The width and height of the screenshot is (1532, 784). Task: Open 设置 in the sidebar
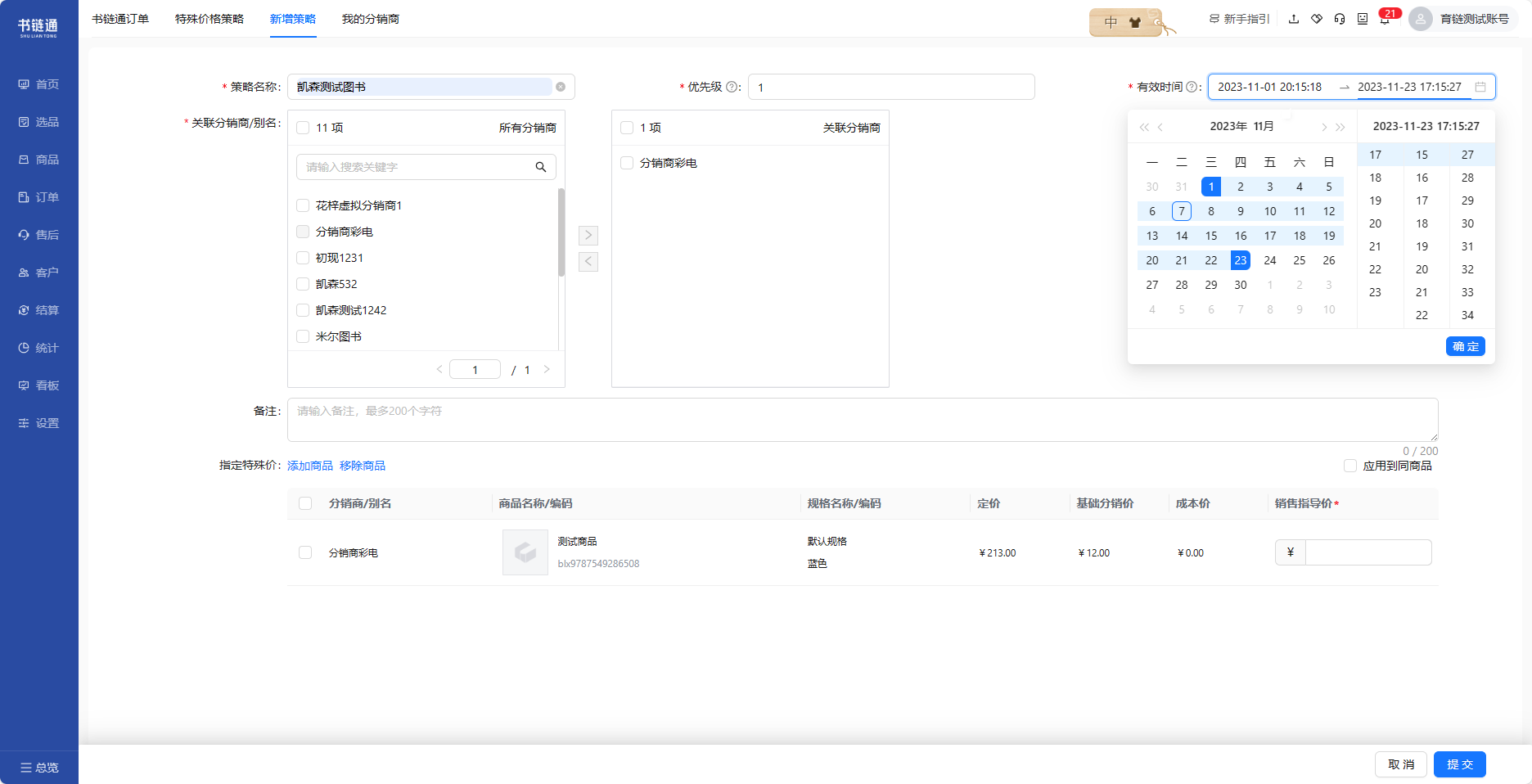tap(38, 423)
